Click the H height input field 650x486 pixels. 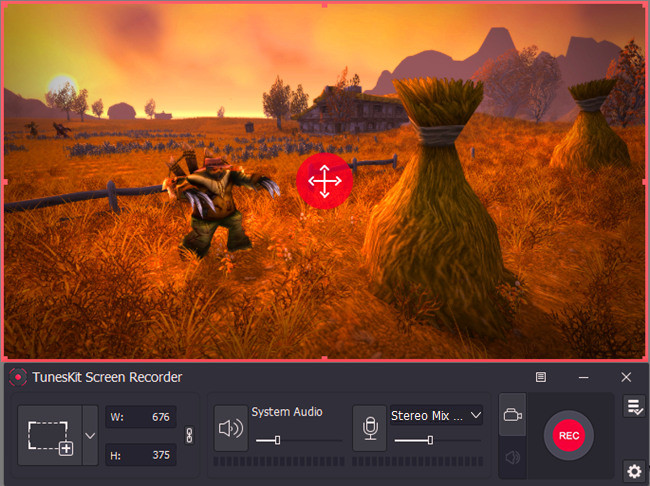click(141, 455)
